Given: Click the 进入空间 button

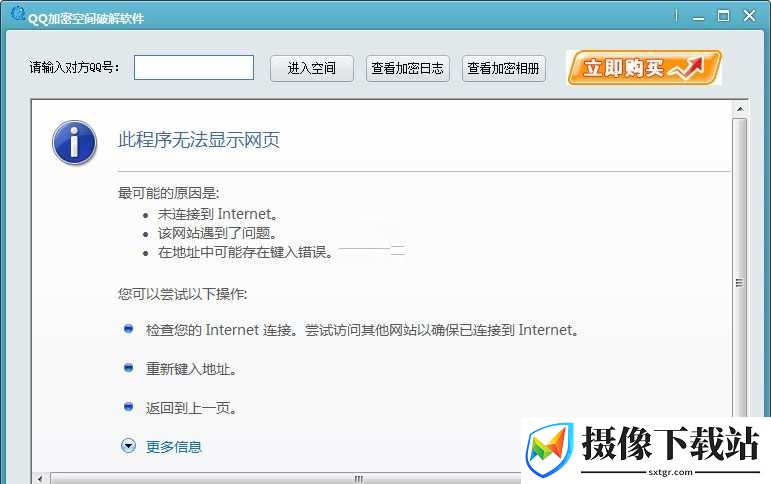Looking at the screenshot, I should (x=312, y=68).
